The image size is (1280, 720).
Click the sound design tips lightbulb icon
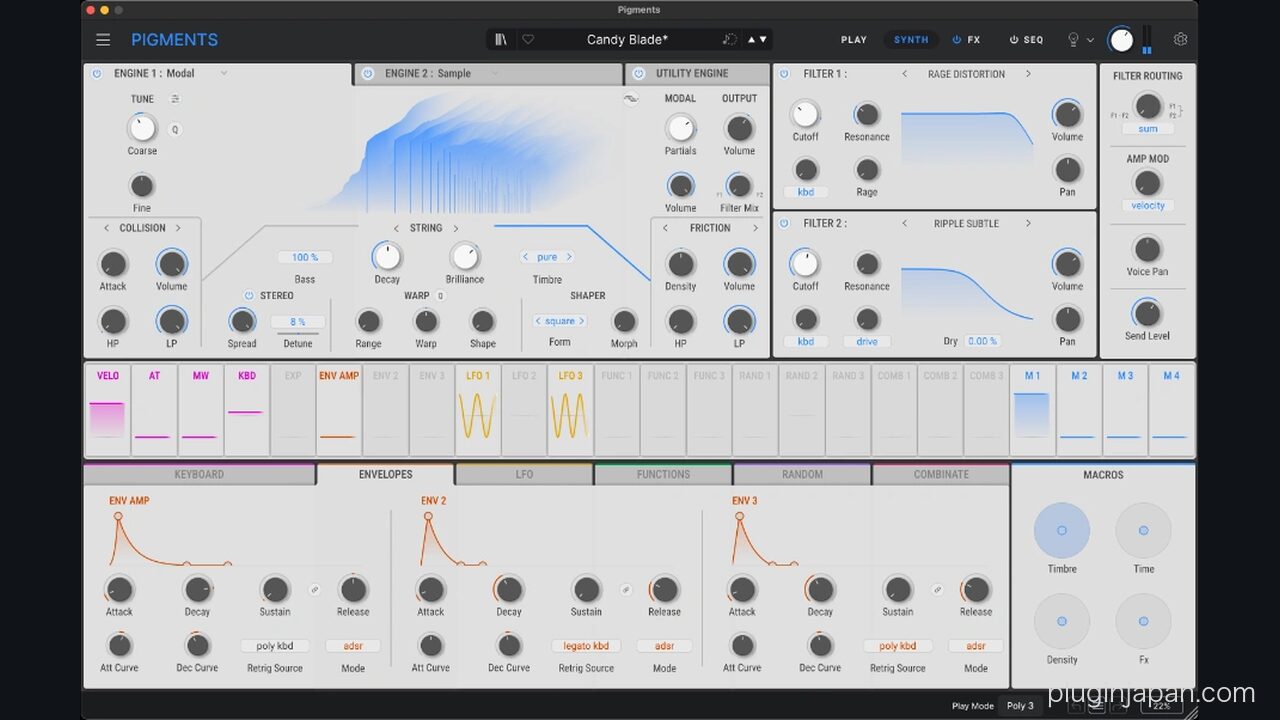pyautogui.click(x=1073, y=40)
